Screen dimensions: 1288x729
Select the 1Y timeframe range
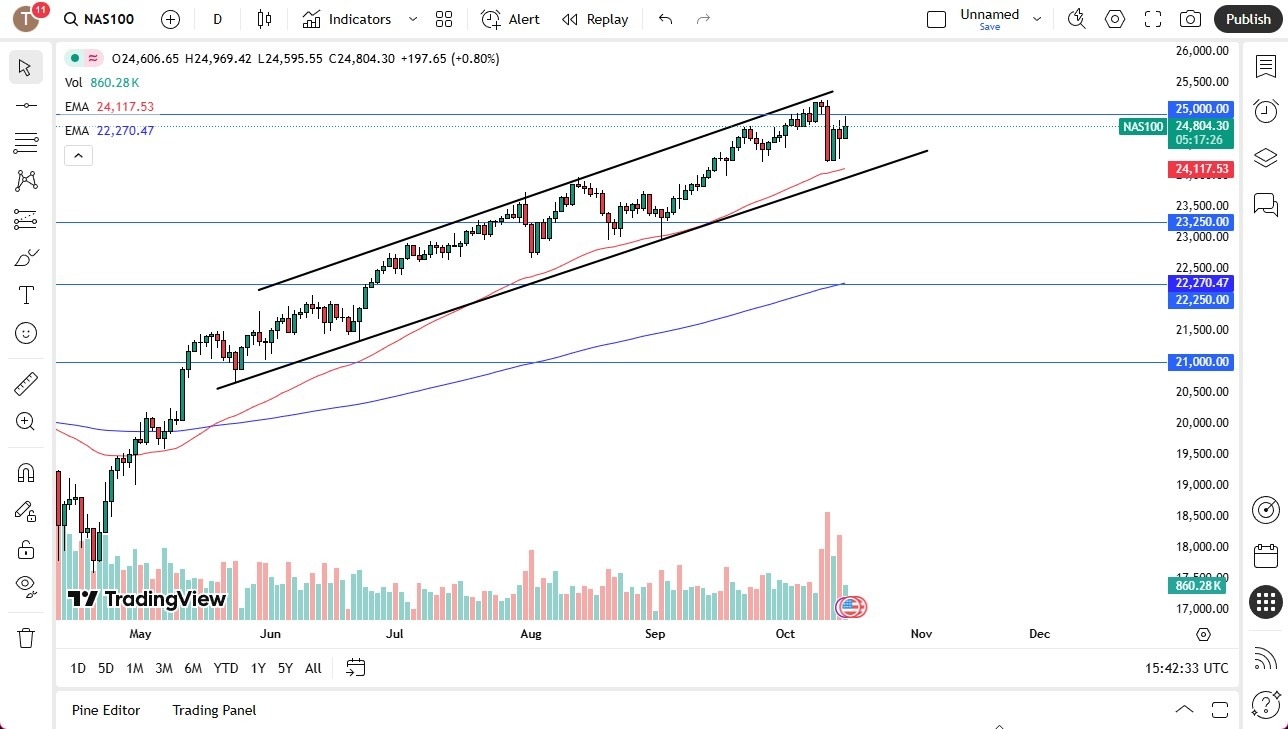257,667
